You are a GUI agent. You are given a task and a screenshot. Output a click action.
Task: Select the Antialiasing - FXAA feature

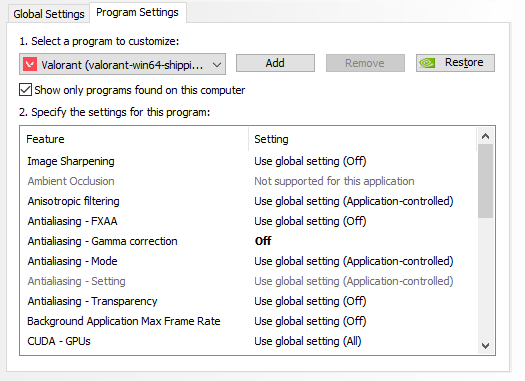pyautogui.click(x=72, y=221)
